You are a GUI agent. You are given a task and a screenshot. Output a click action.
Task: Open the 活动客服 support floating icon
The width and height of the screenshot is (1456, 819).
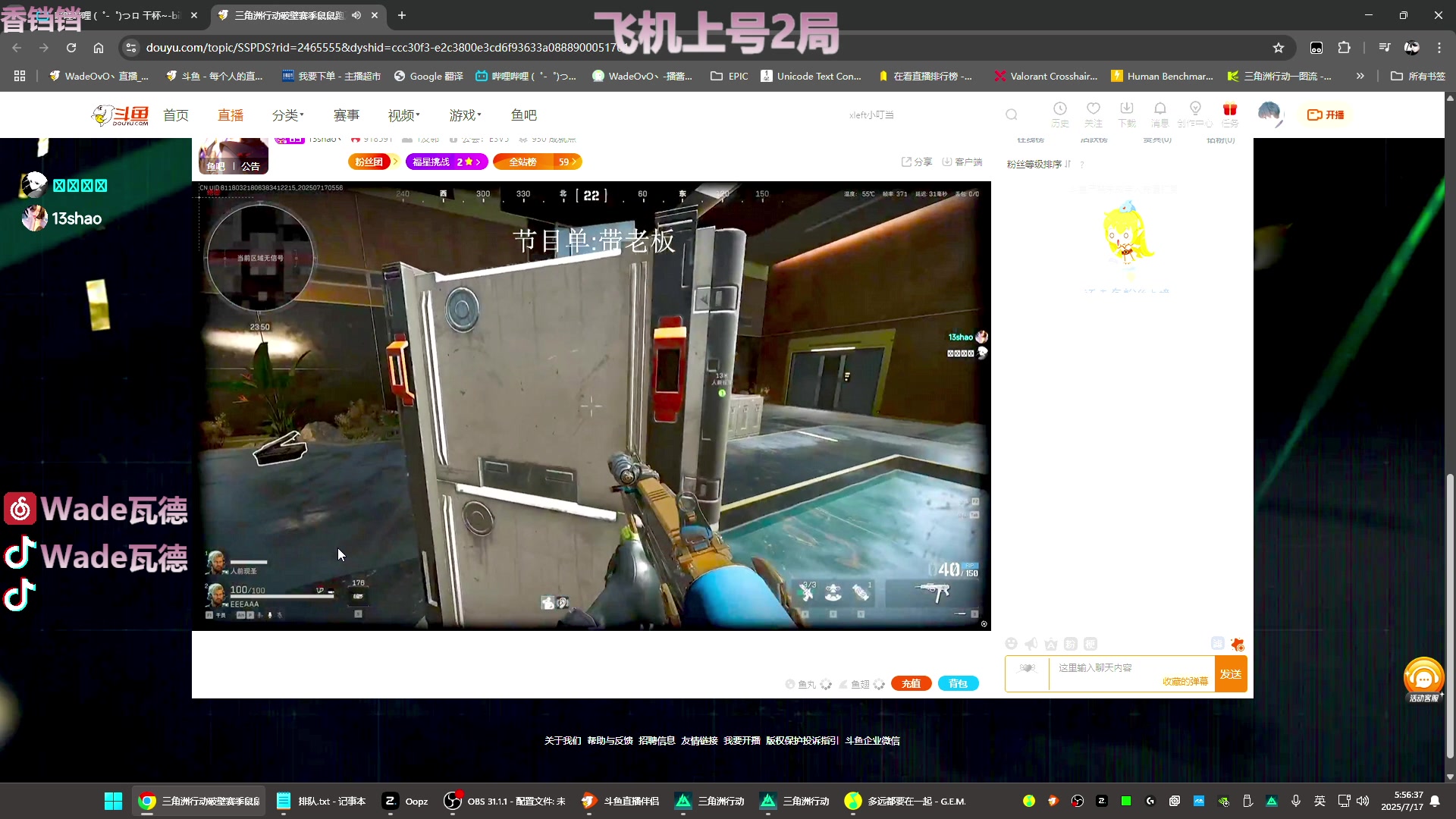[x=1423, y=679]
